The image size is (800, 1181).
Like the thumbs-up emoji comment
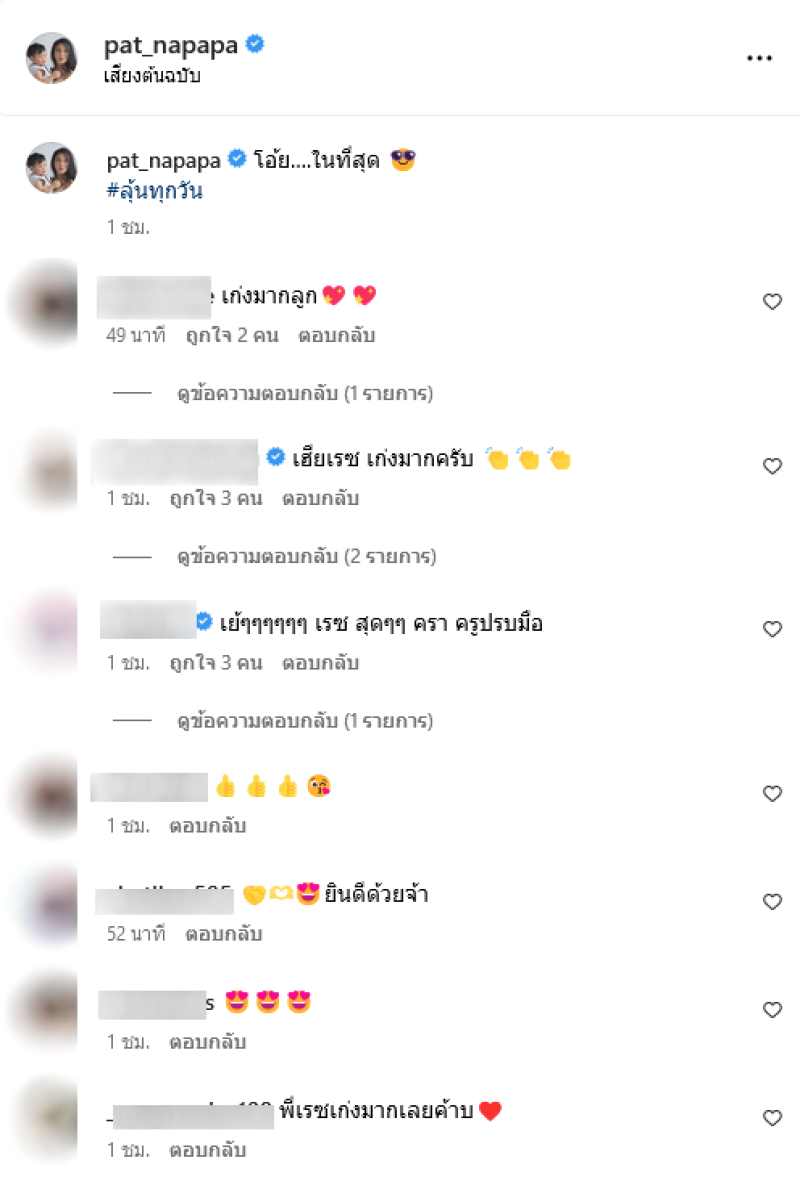click(772, 794)
